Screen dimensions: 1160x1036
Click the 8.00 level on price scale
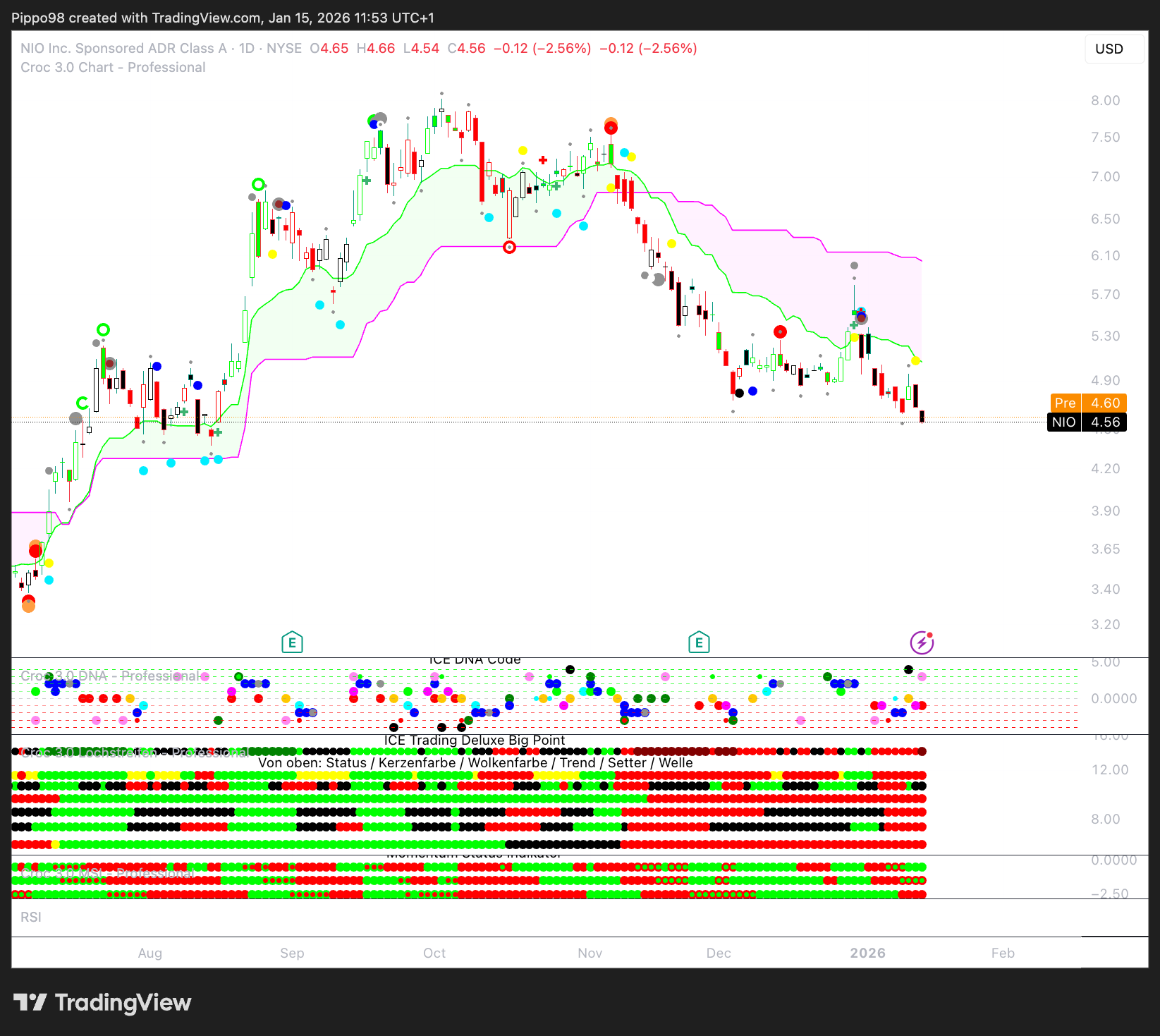pos(1105,100)
